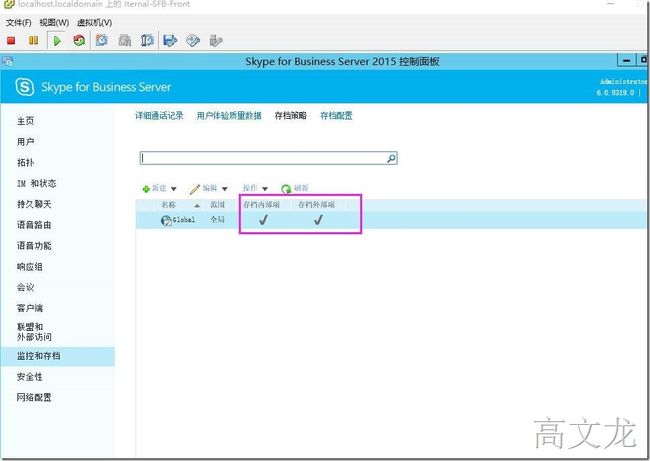Viewport: 650px width, 461px height.
Task: Switch to 用户体验质量数据 tab
Action: [x=229, y=116]
